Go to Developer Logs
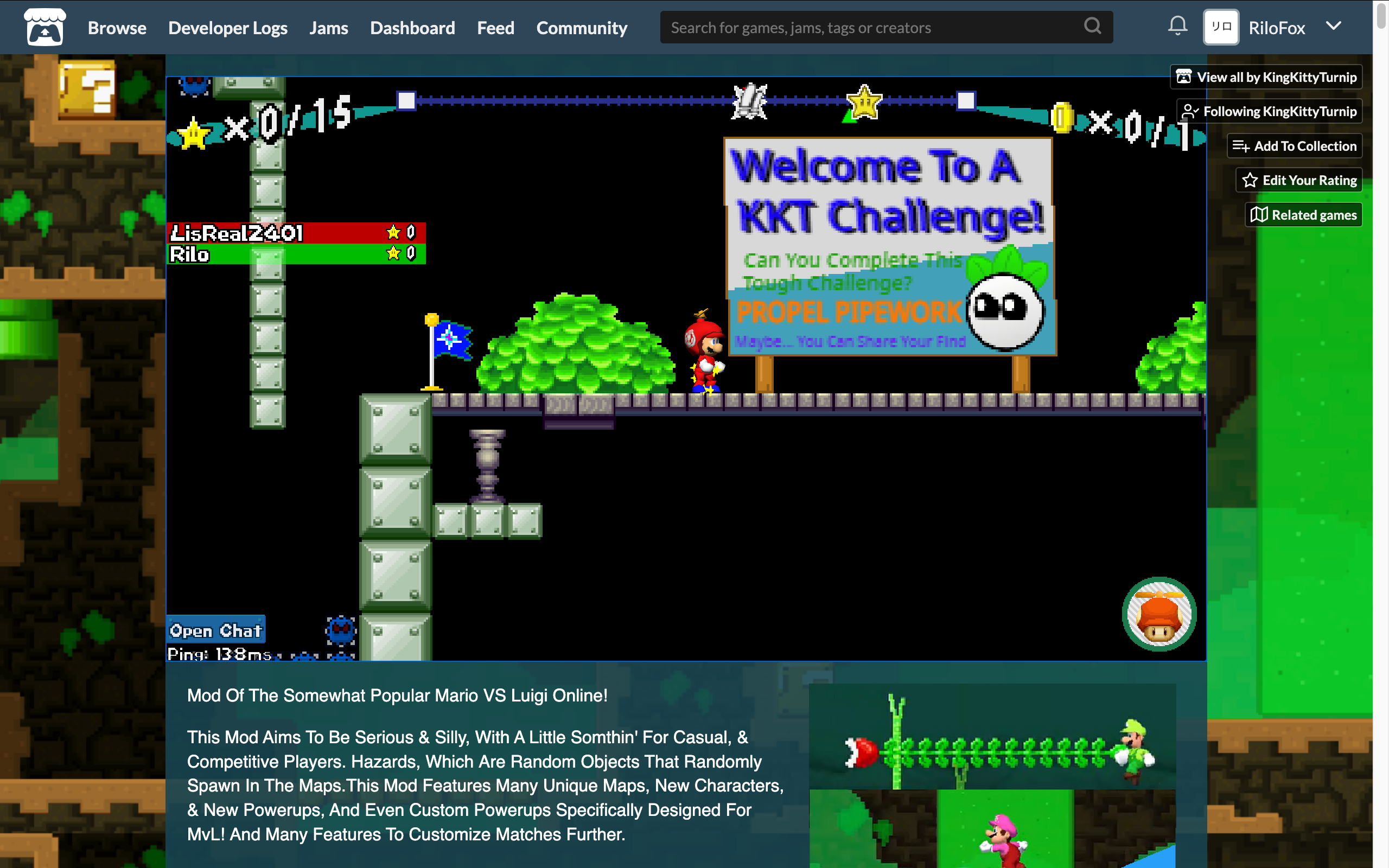This screenshot has width=1389, height=868. click(x=227, y=28)
